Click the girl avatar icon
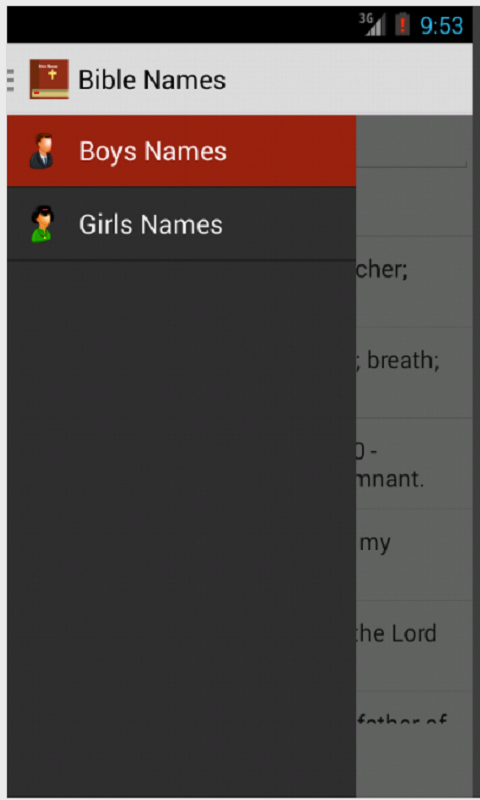The image size is (480, 800). (x=42, y=223)
